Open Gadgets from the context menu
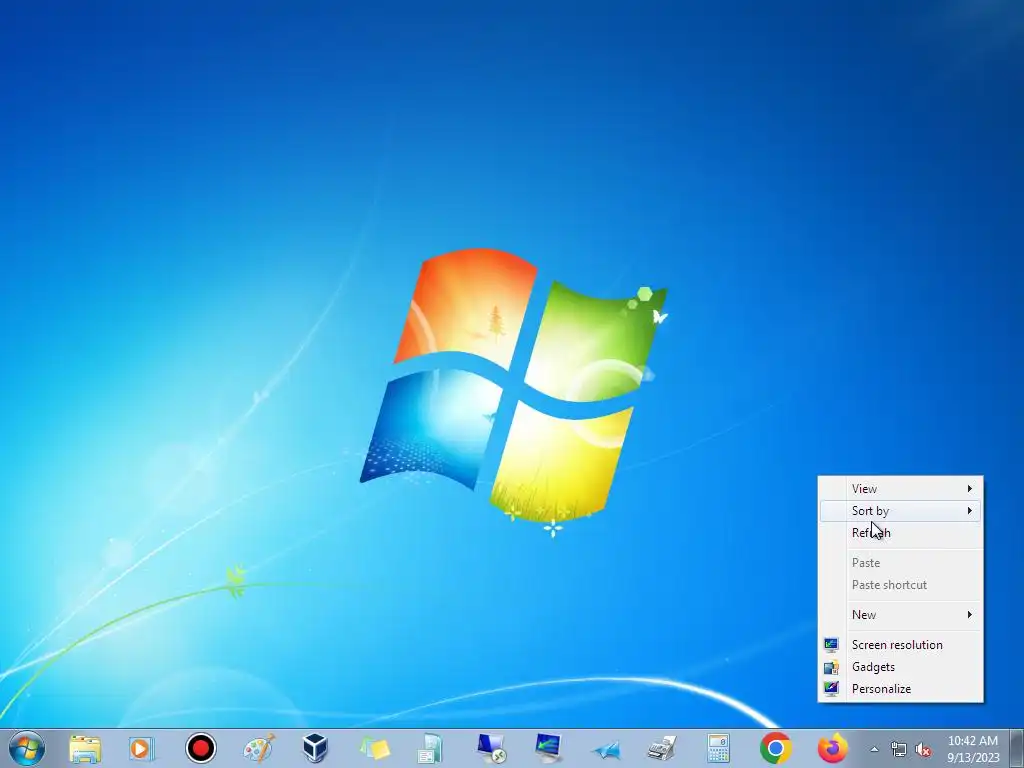The image size is (1024, 768). (x=901, y=667)
